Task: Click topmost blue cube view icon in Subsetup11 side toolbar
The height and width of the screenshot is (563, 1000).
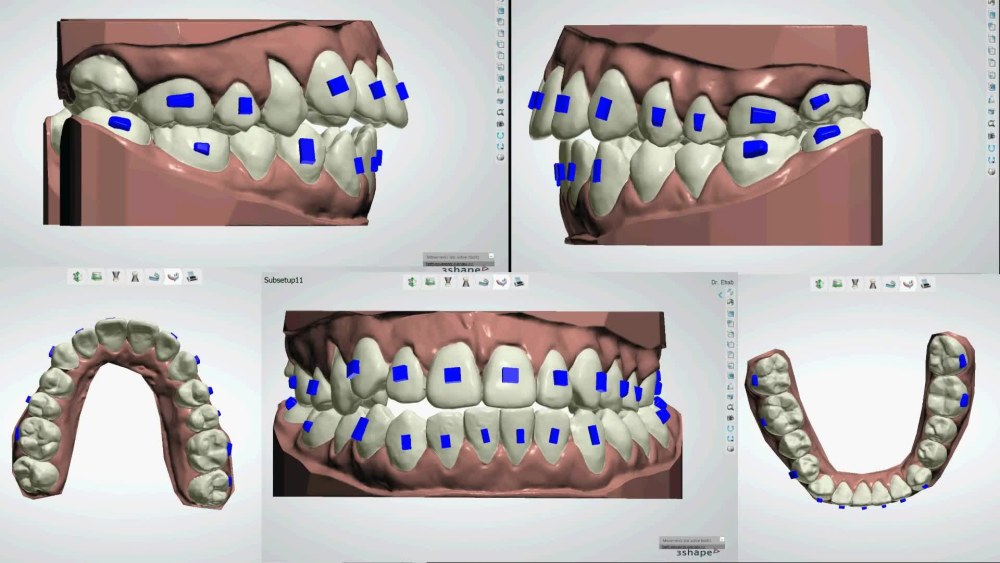Action: [730, 314]
